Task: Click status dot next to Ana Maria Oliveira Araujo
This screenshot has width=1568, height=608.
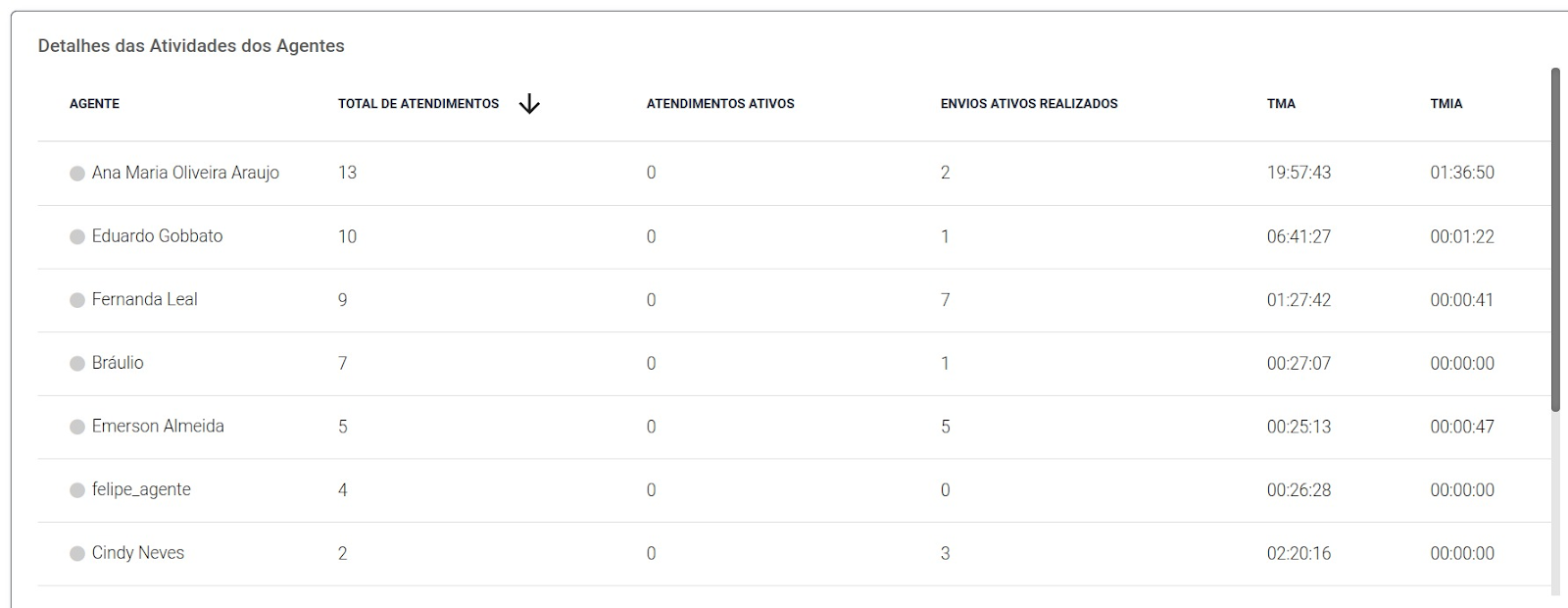Action: (x=77, y=174)
